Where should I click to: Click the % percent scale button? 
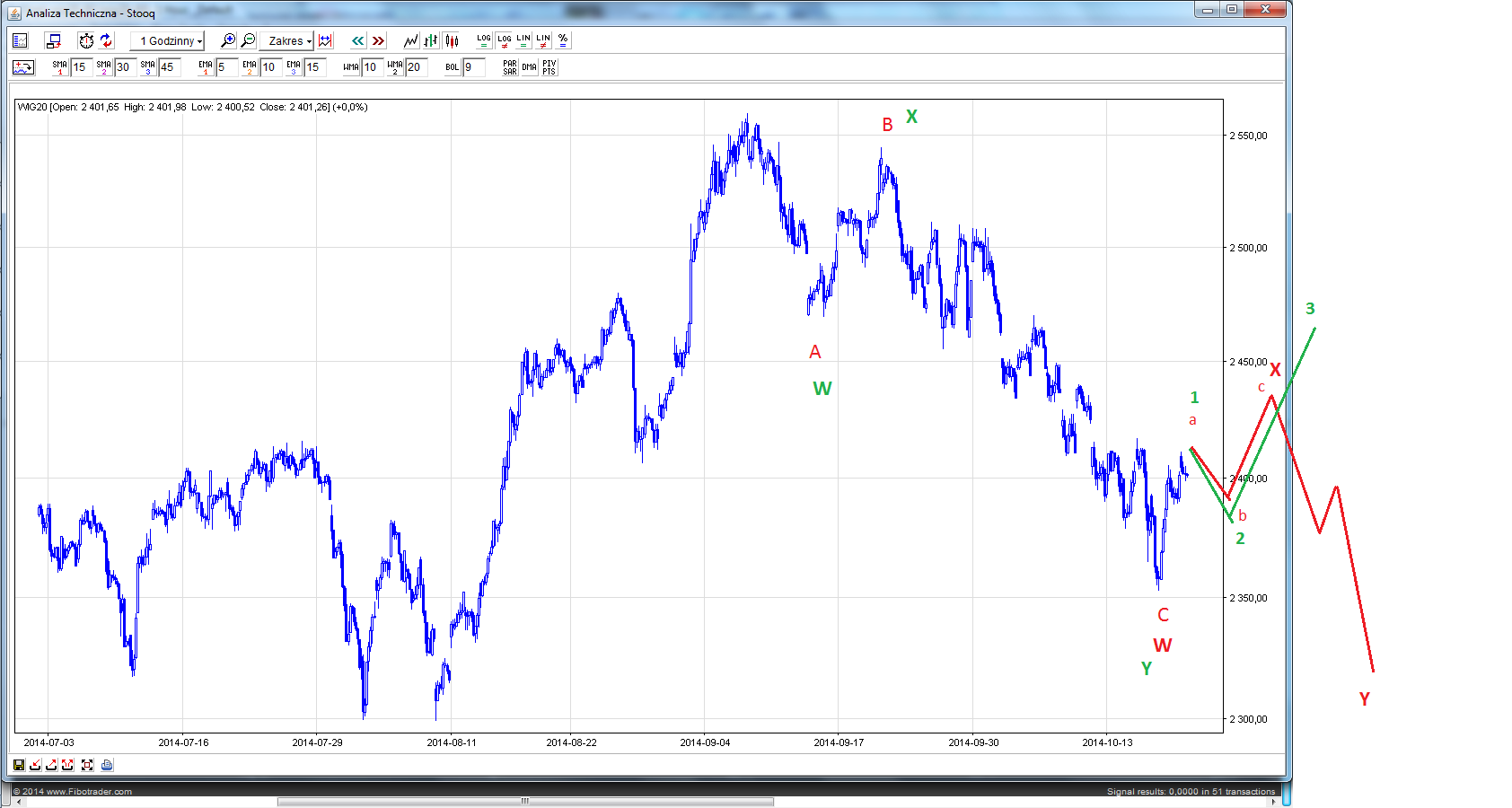[x=563, y=40]
